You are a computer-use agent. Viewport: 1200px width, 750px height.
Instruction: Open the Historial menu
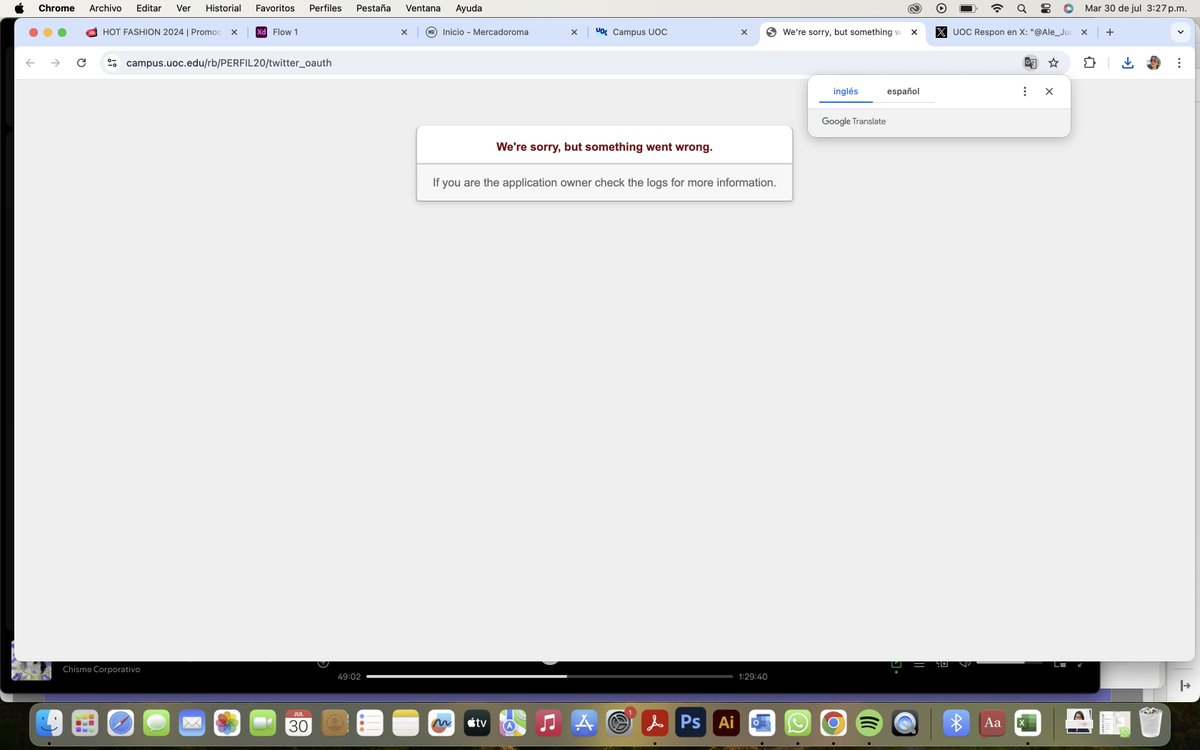click(223, 8)
